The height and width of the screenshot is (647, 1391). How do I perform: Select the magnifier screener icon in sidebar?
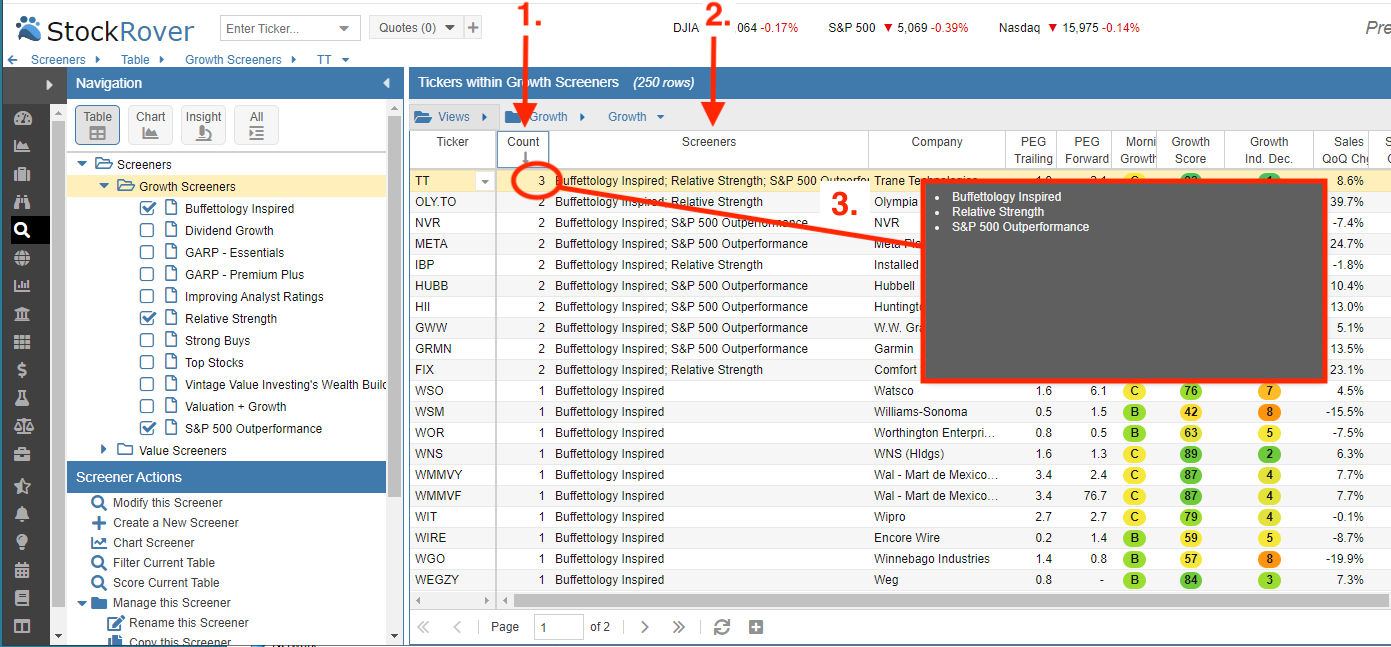pos(22,230)
